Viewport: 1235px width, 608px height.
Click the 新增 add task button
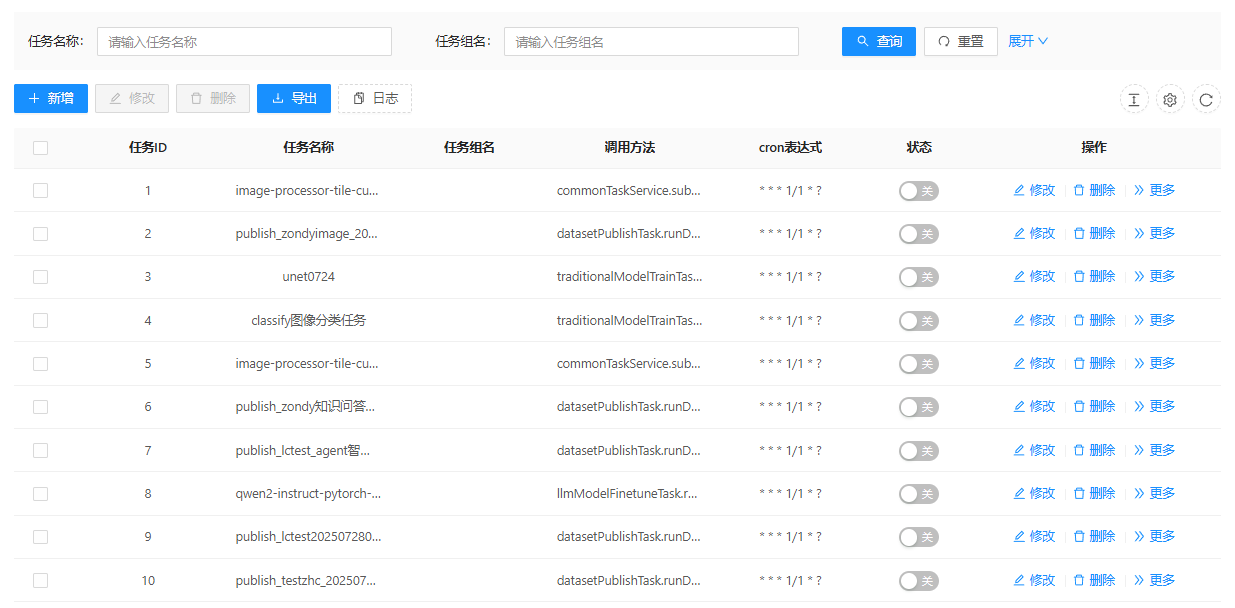[51, 98]
